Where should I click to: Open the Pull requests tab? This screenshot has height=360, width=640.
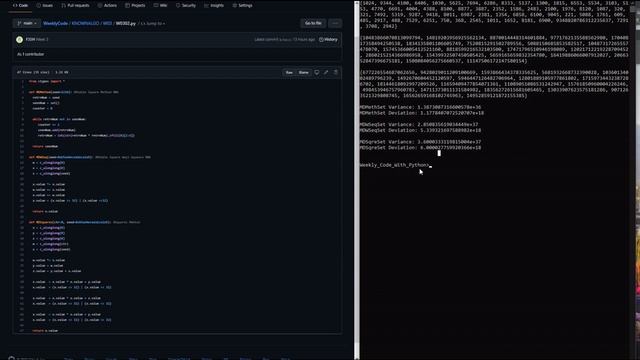click(76, 5)
